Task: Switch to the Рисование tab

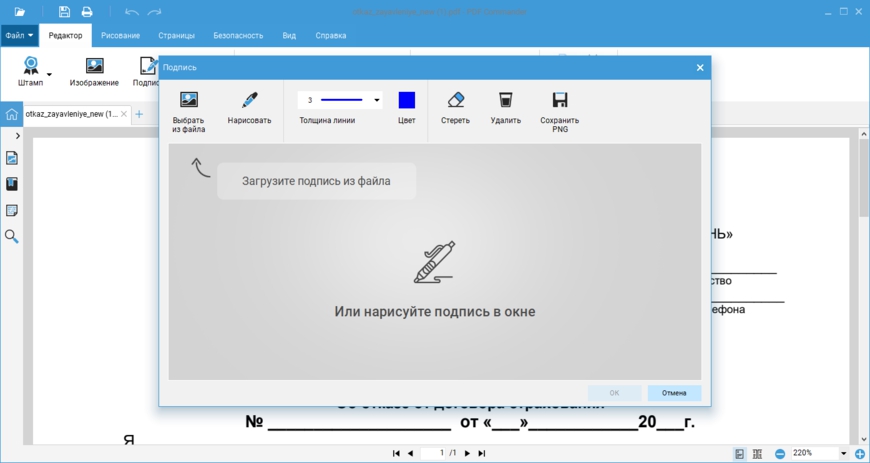Action: [120, 36]
